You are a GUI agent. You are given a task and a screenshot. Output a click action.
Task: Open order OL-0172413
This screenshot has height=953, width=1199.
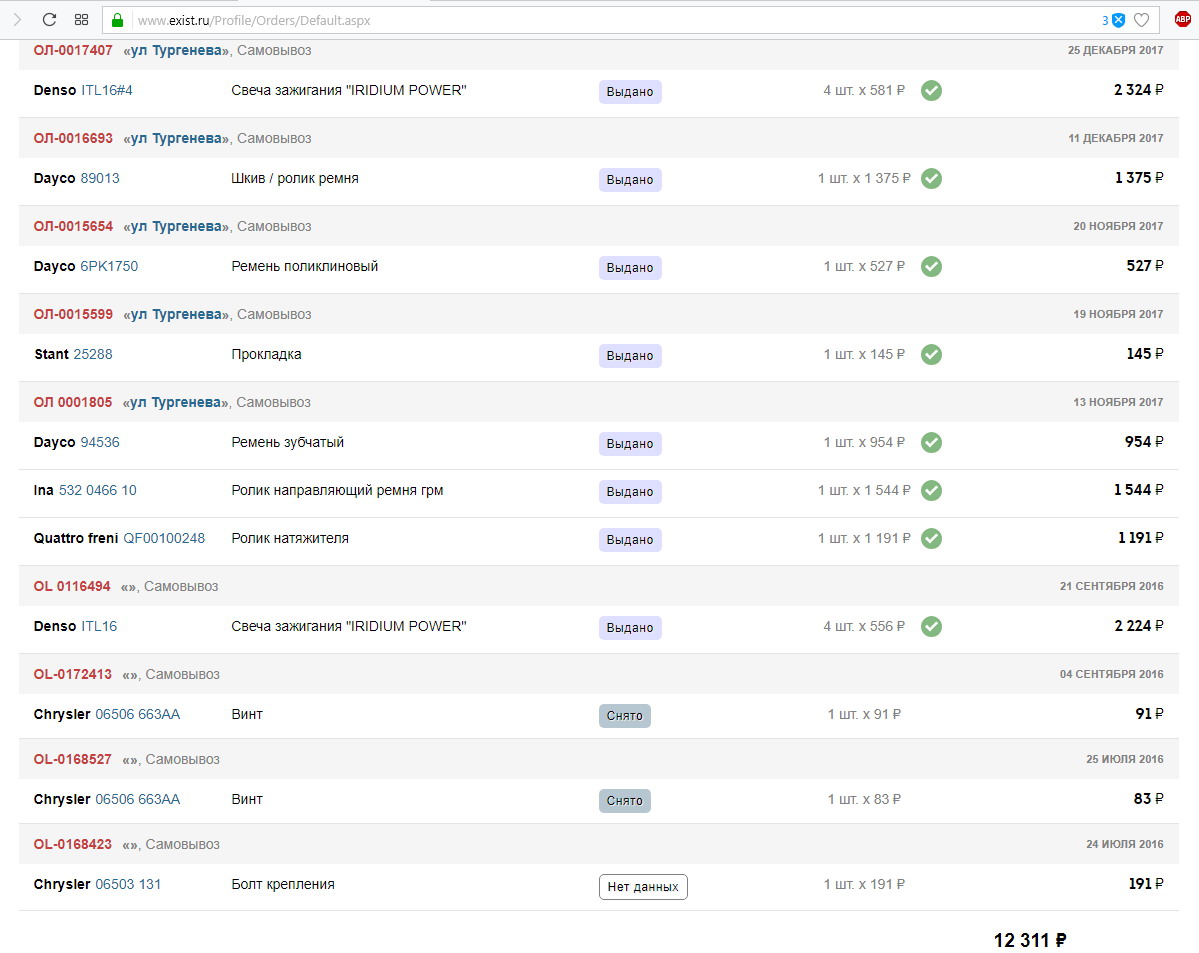(x=73, y=675)
